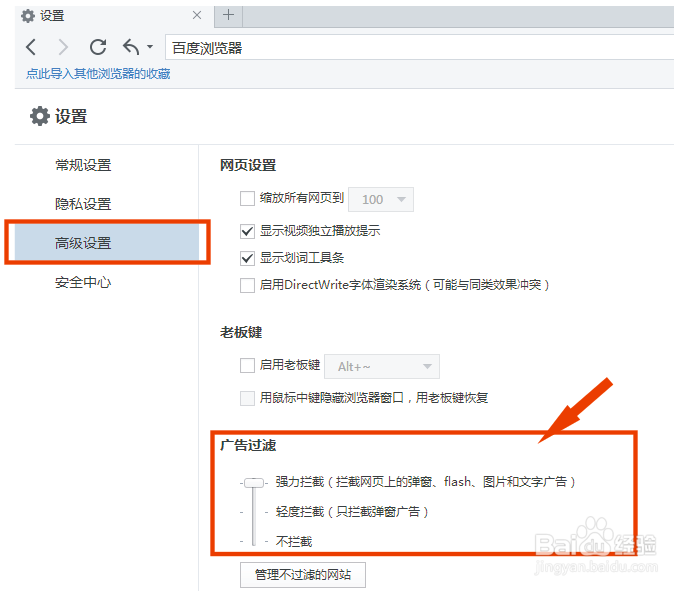Select the 设置 browser tab

(x=114, y=16)
